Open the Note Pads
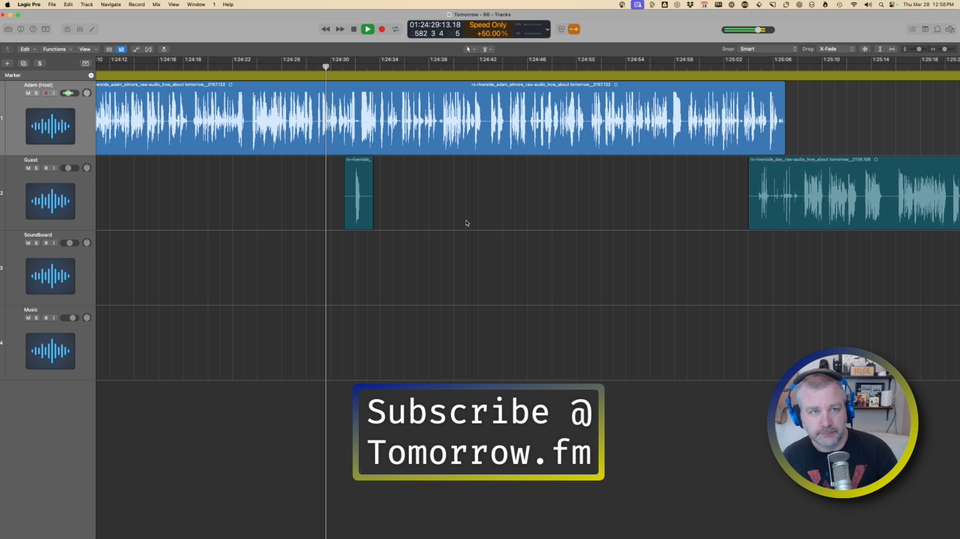 pos(925,29)
